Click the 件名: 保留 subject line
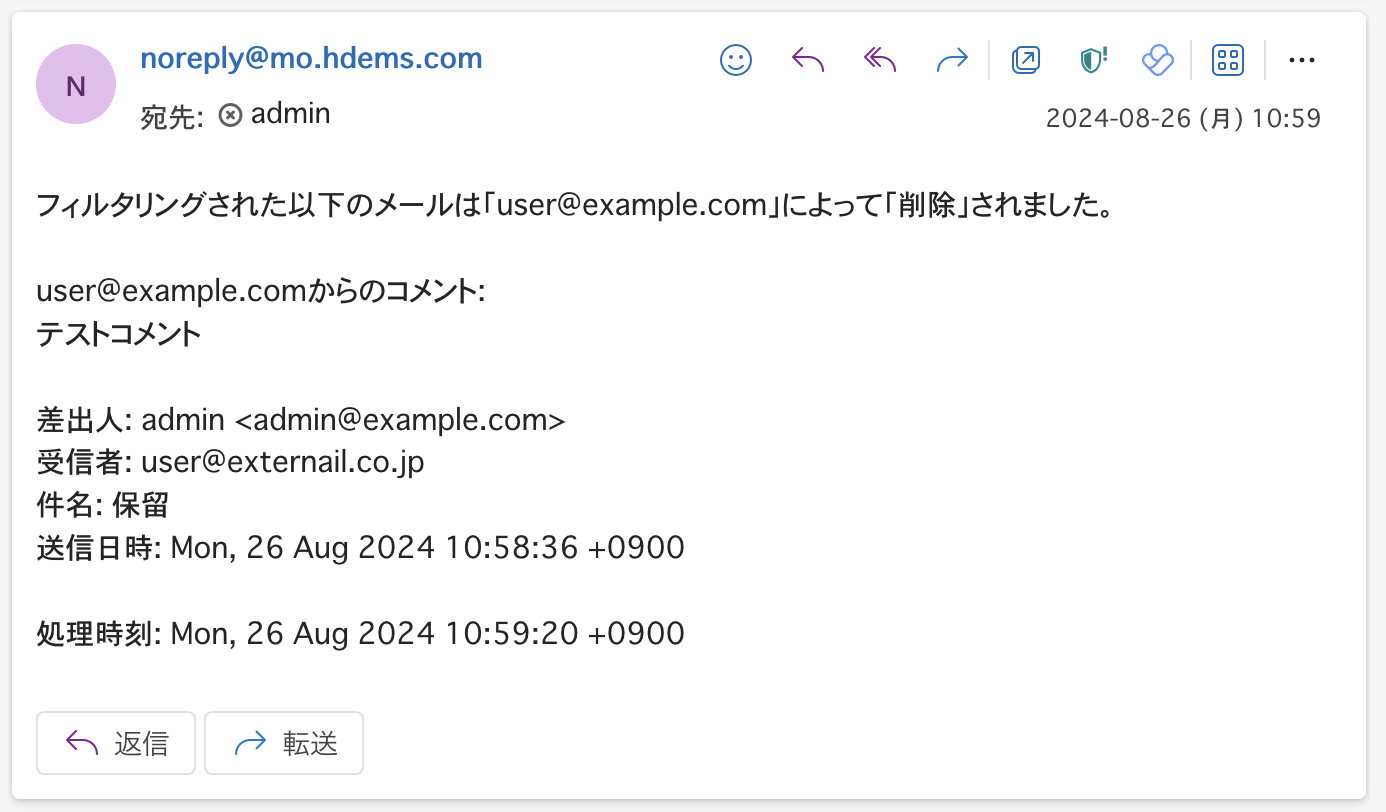The image size is (1386, 812). [102, 506]
